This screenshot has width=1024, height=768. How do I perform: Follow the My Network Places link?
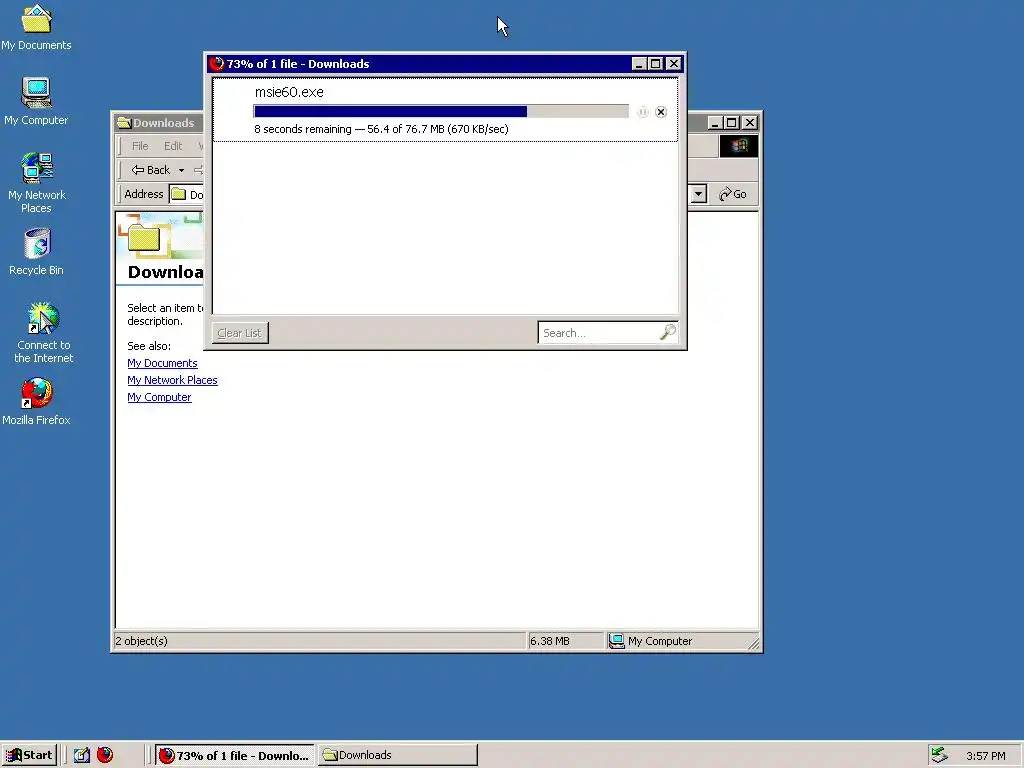pos(172,380)
